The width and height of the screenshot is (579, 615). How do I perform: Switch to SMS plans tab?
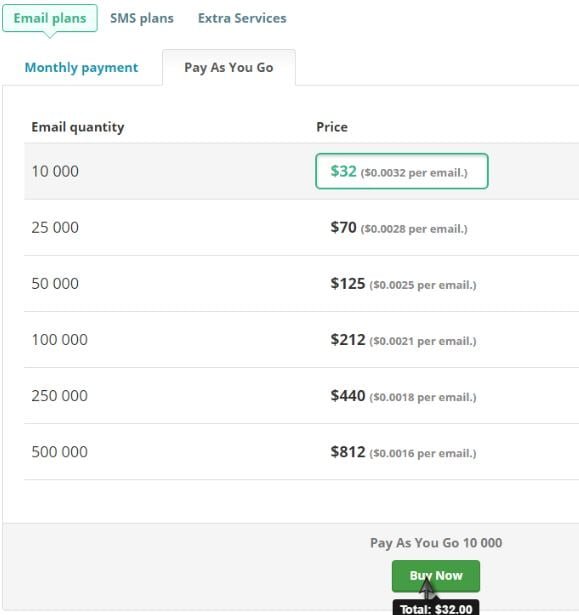142,18
